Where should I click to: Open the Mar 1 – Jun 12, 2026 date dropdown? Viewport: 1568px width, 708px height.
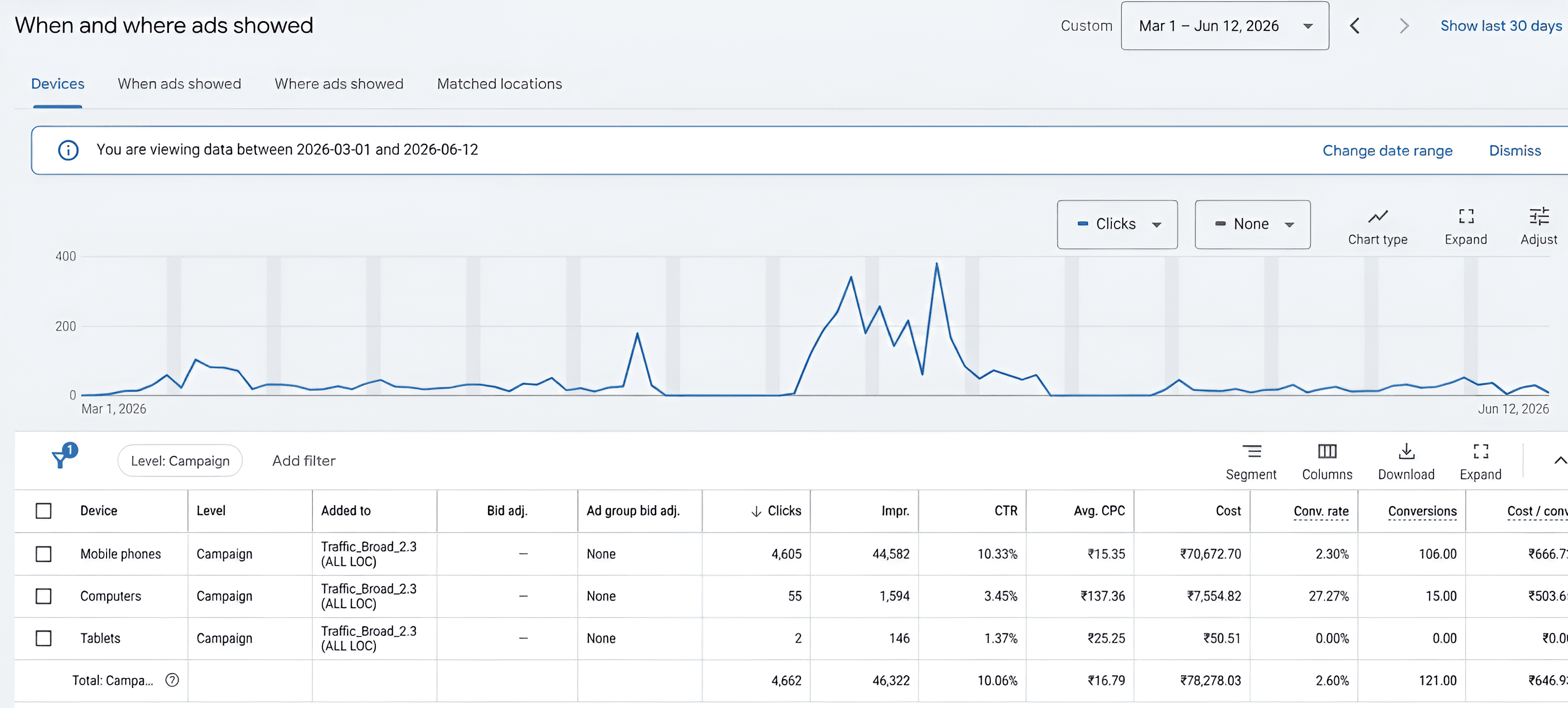pos(1224,26)
